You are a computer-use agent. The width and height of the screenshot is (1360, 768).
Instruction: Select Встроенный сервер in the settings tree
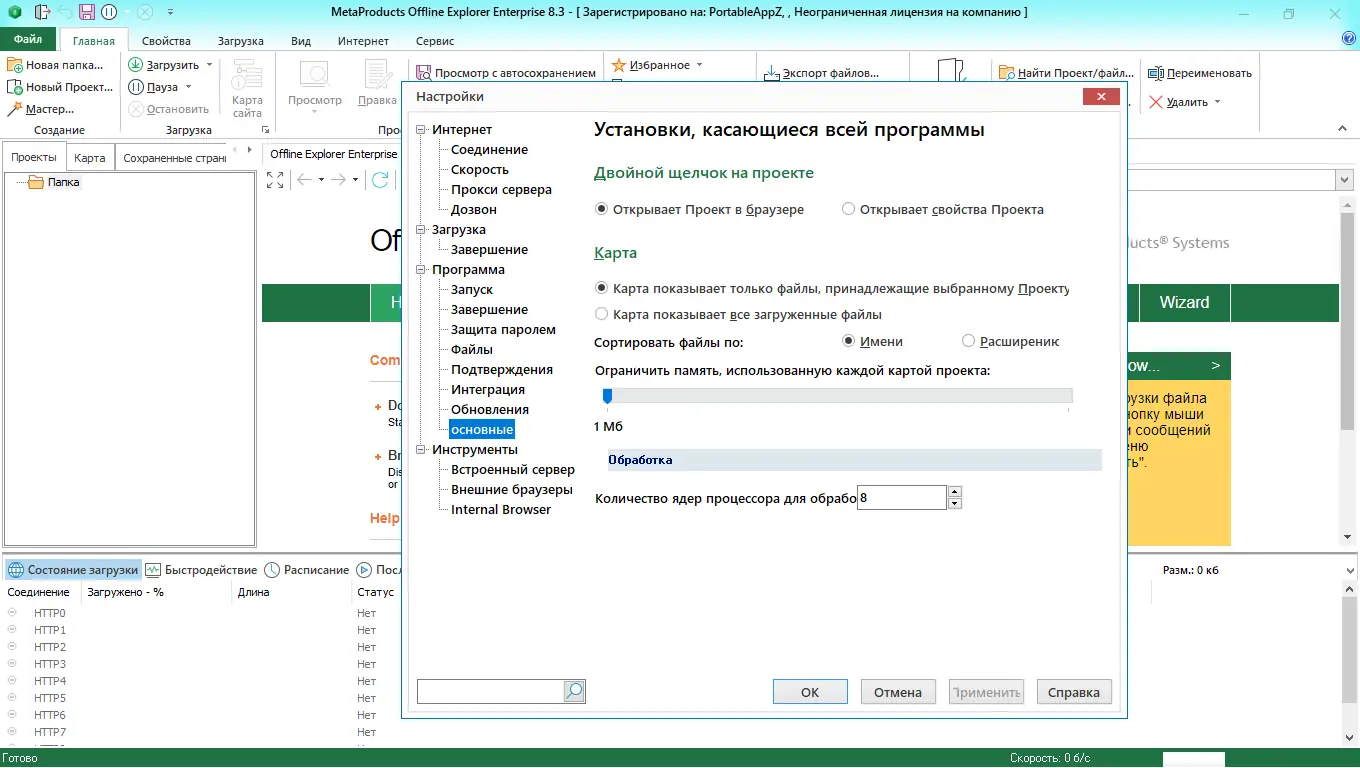[x=513, y=470]
